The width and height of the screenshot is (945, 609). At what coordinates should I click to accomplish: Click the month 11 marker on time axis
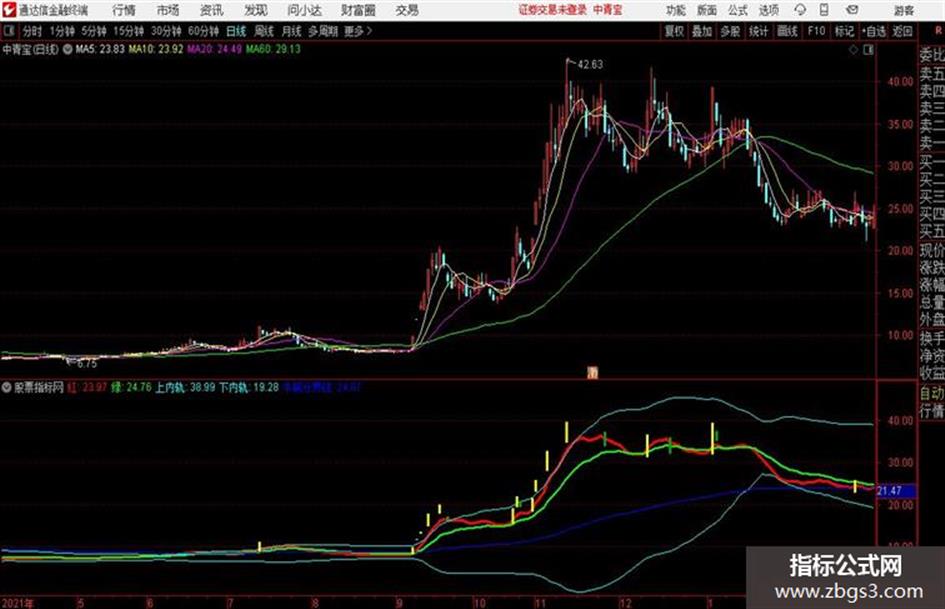[x=539, y=603]
